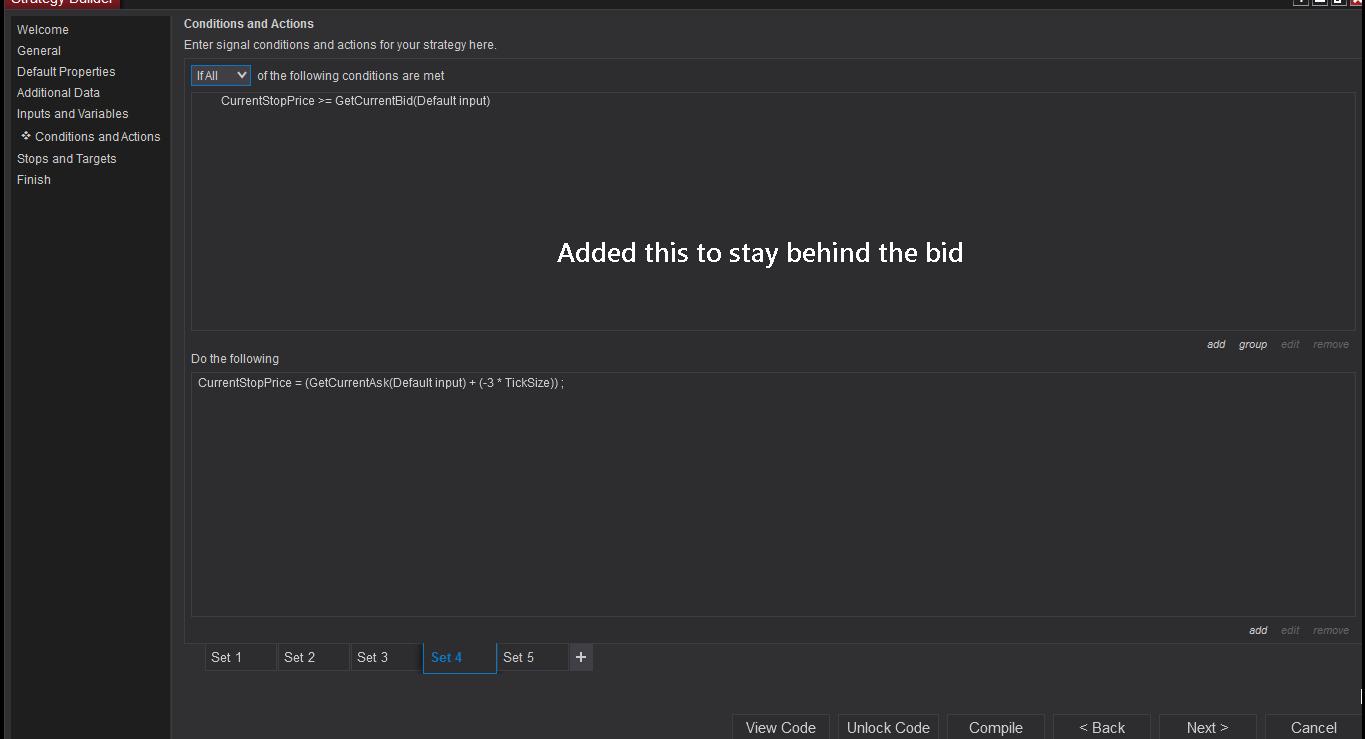Go back to the previous wizard page
The image size is (1365, 739).
tap(1102, 727)
